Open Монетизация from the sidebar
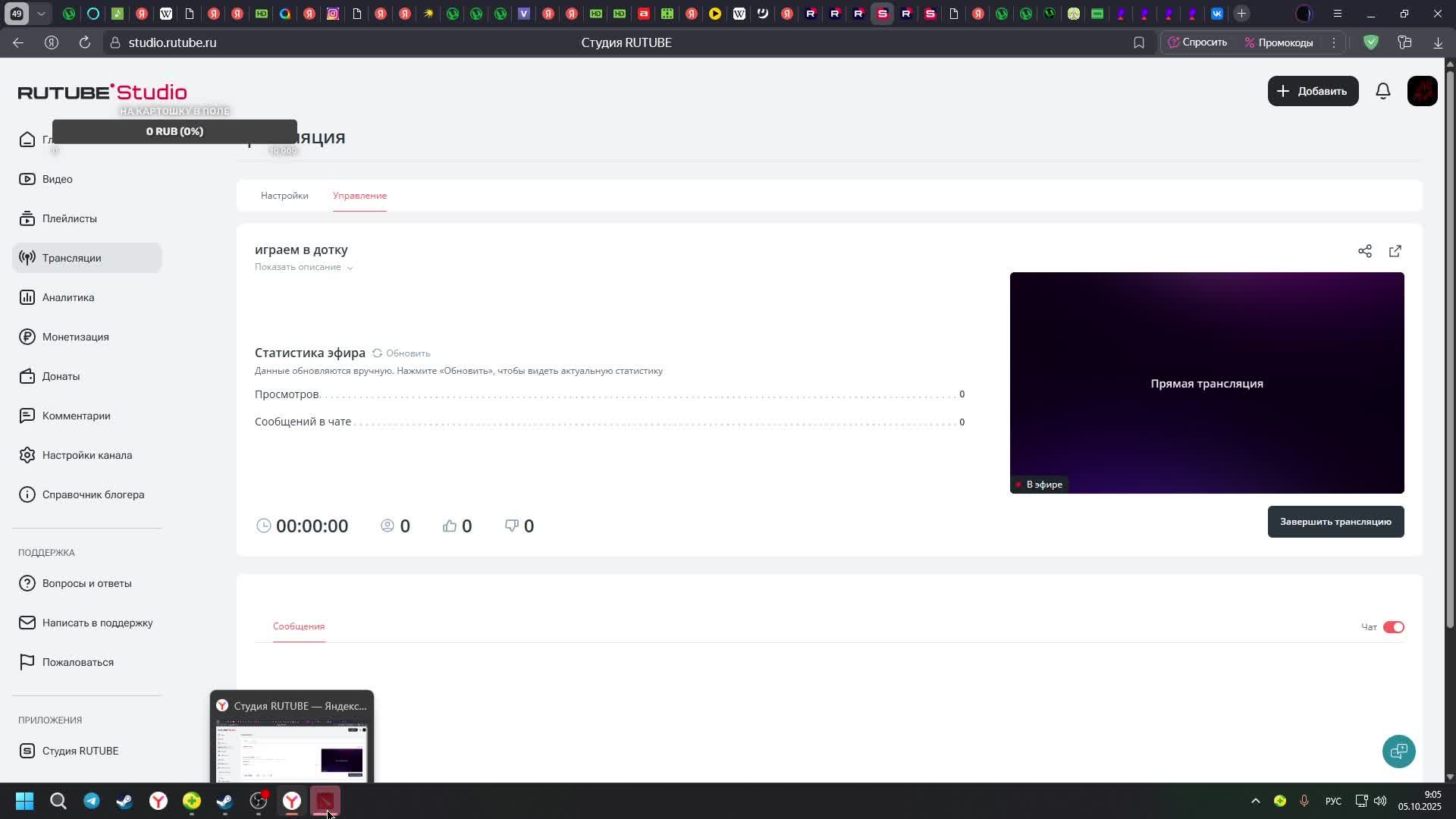This screenshot has height=819, width=1456. [x=75, y=337]
